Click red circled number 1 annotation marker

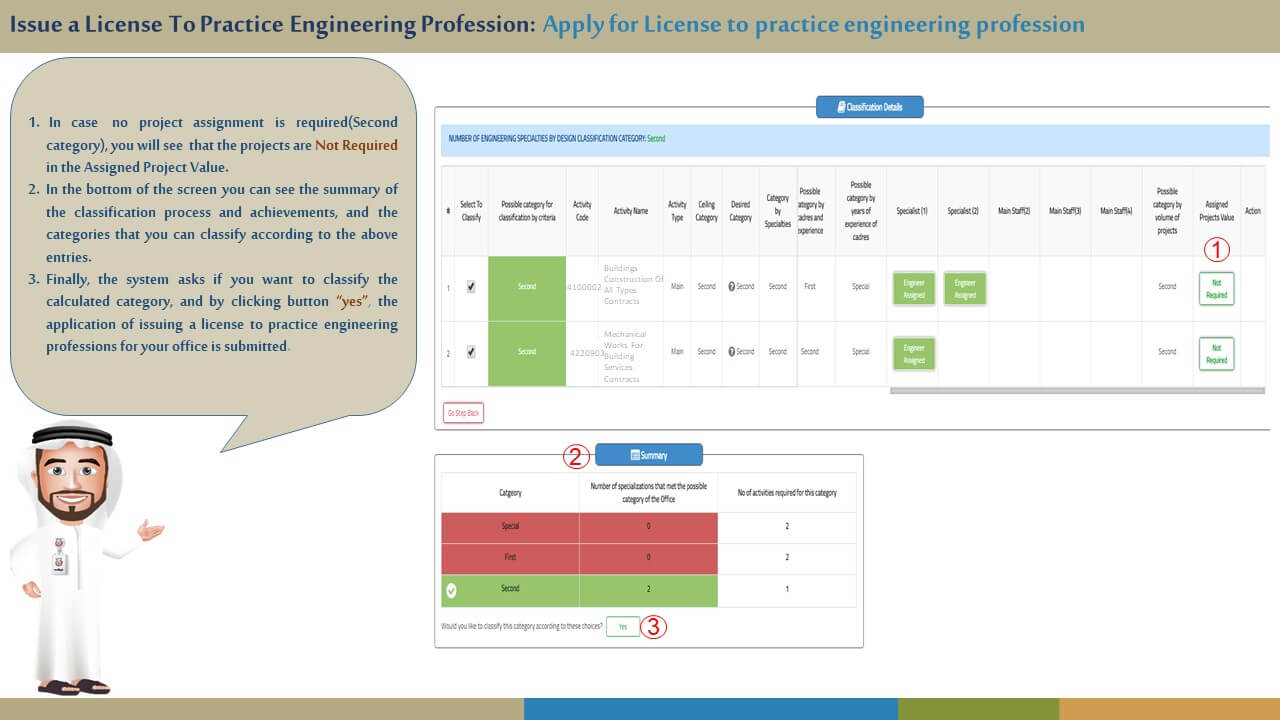pyautogui.click(x=1216, y=249)
